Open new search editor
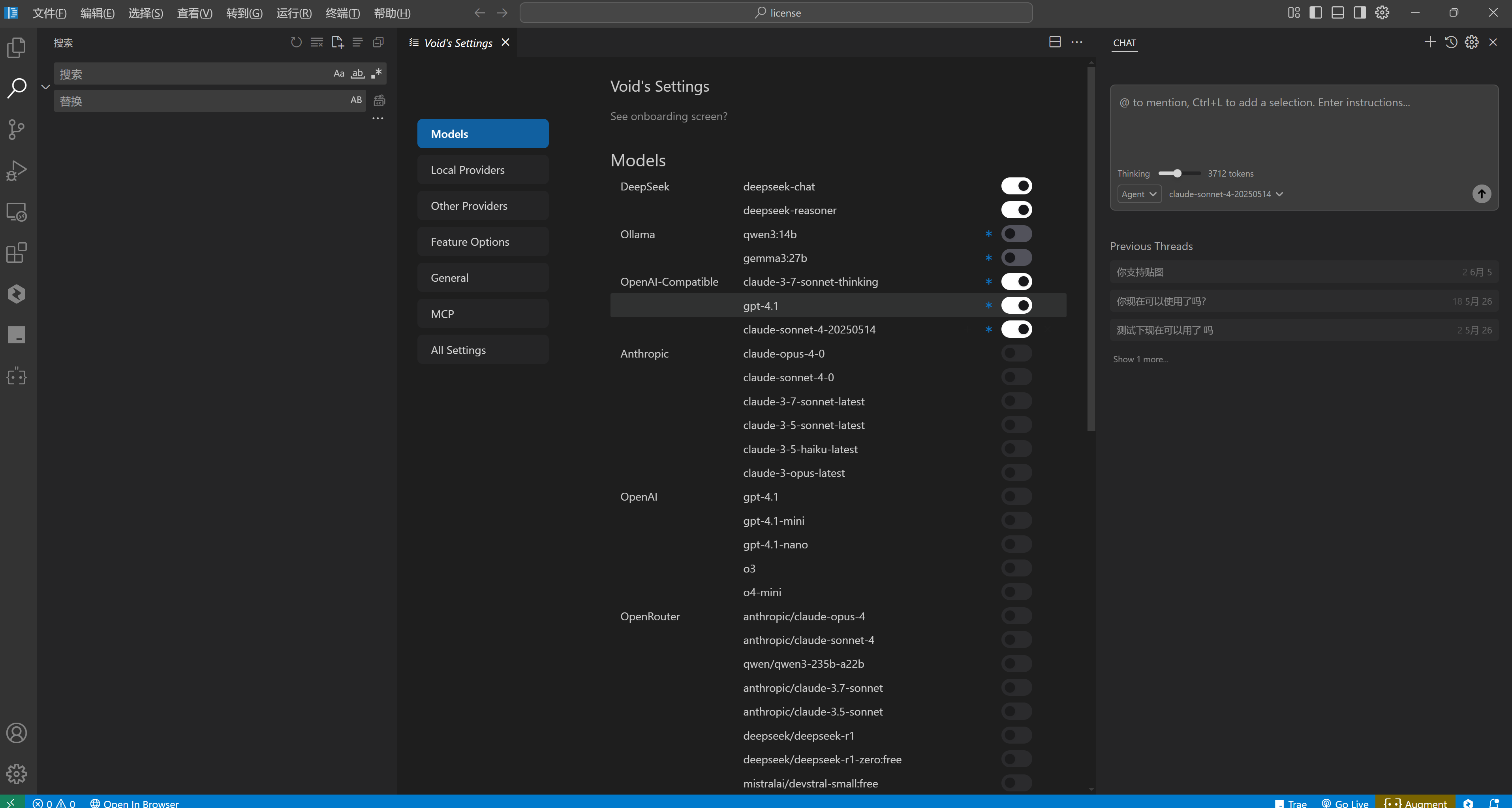The image size is (1512, 808). tap(338, 42)
